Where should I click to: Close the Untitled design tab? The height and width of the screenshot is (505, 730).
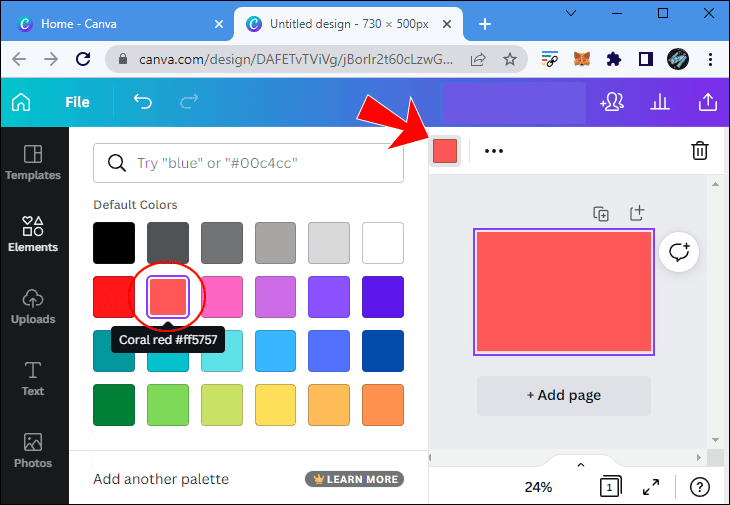[x=446, y=24]
